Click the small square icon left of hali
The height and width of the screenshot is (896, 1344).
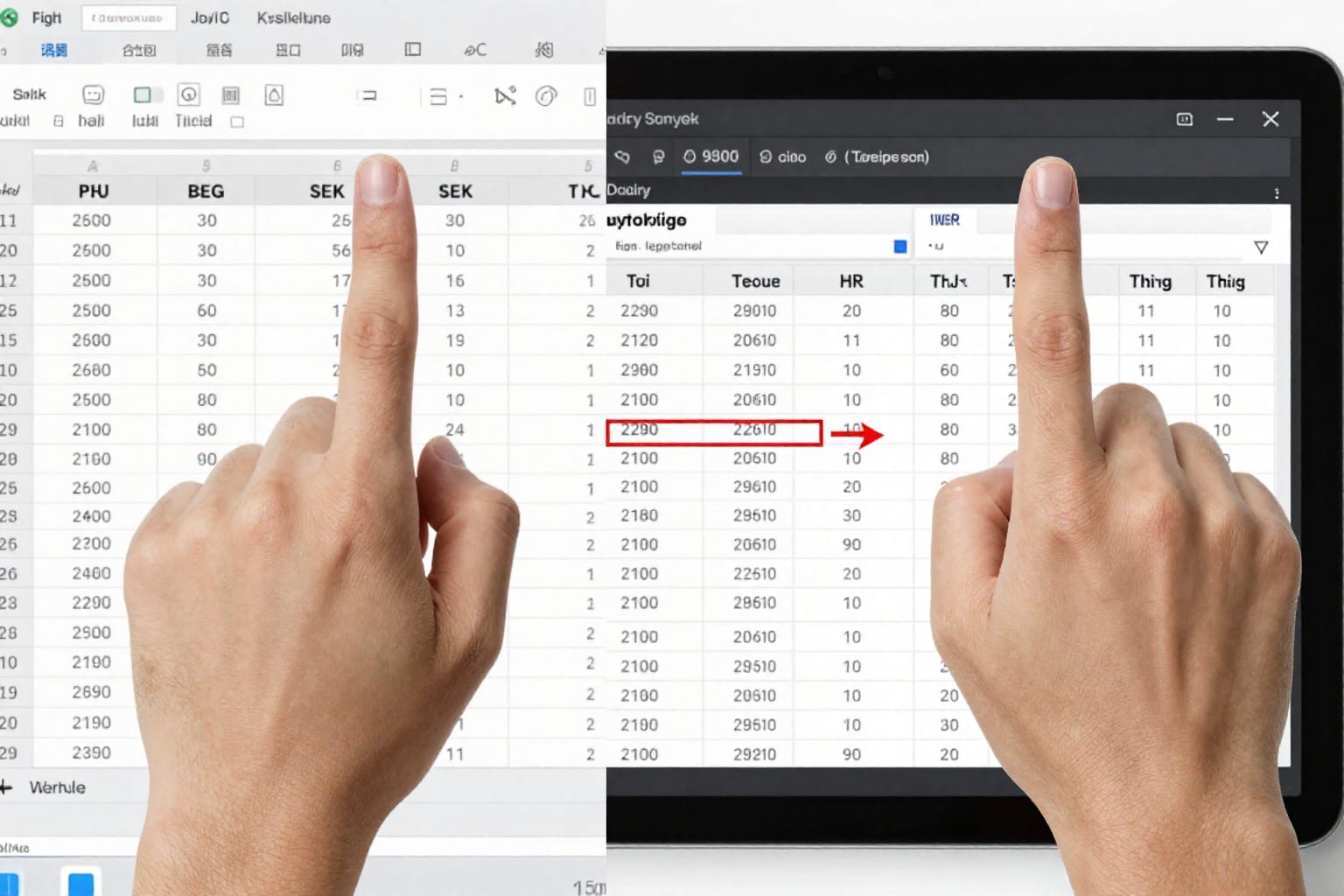59,122
